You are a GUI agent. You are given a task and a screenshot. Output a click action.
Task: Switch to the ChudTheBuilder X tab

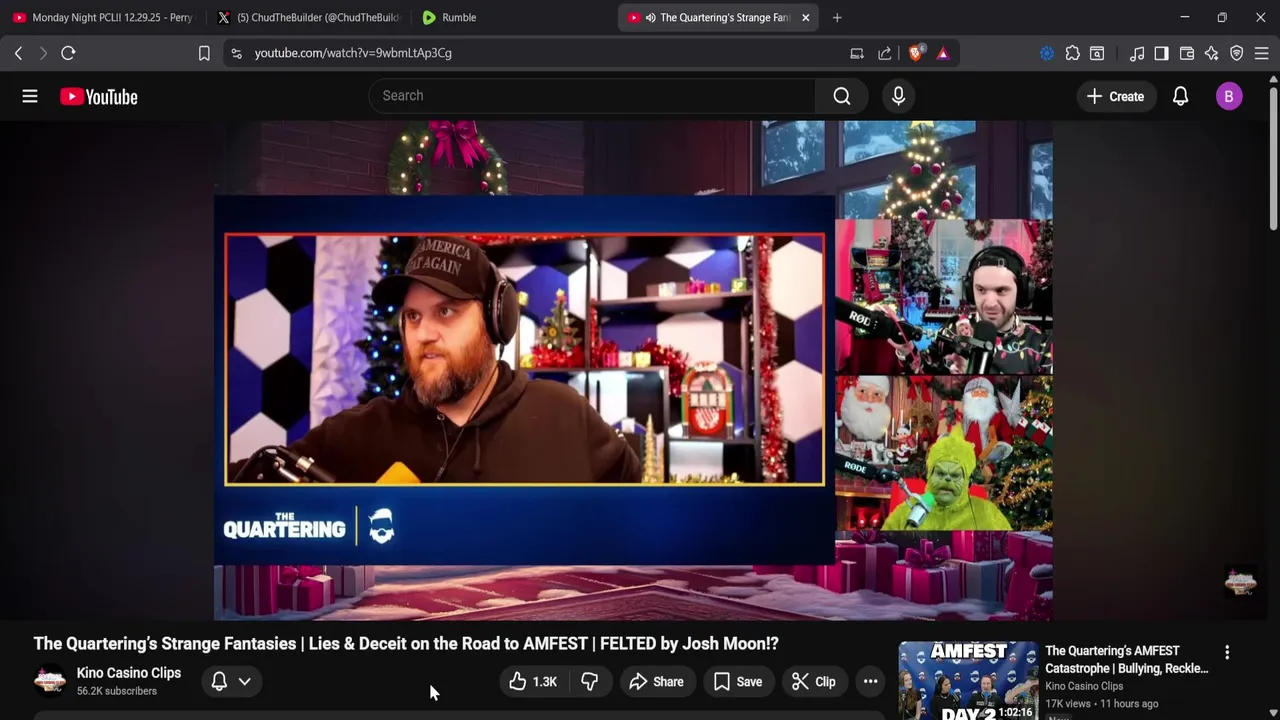(308, 17)
